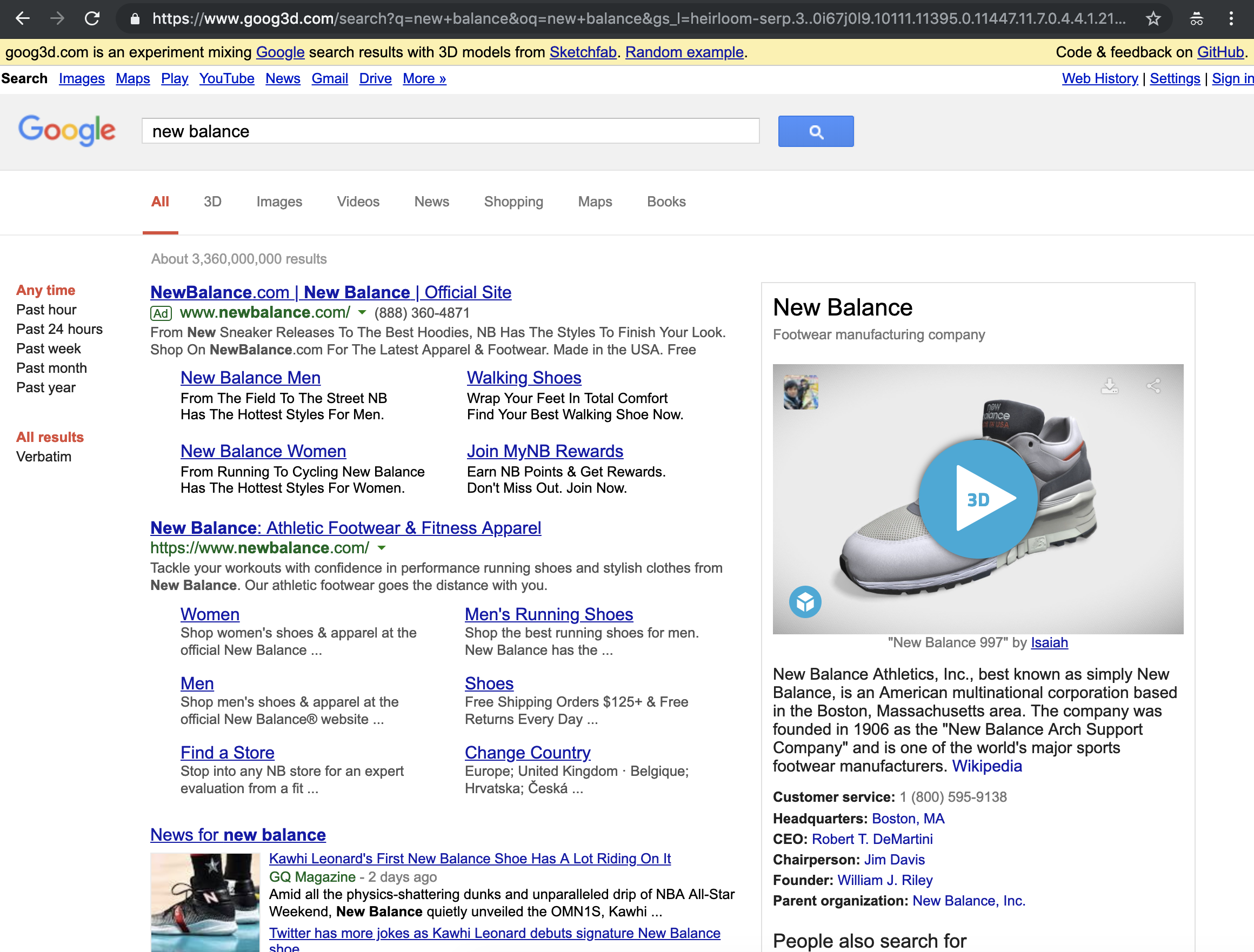Open the Google link in yellow banner

point(280,52)
